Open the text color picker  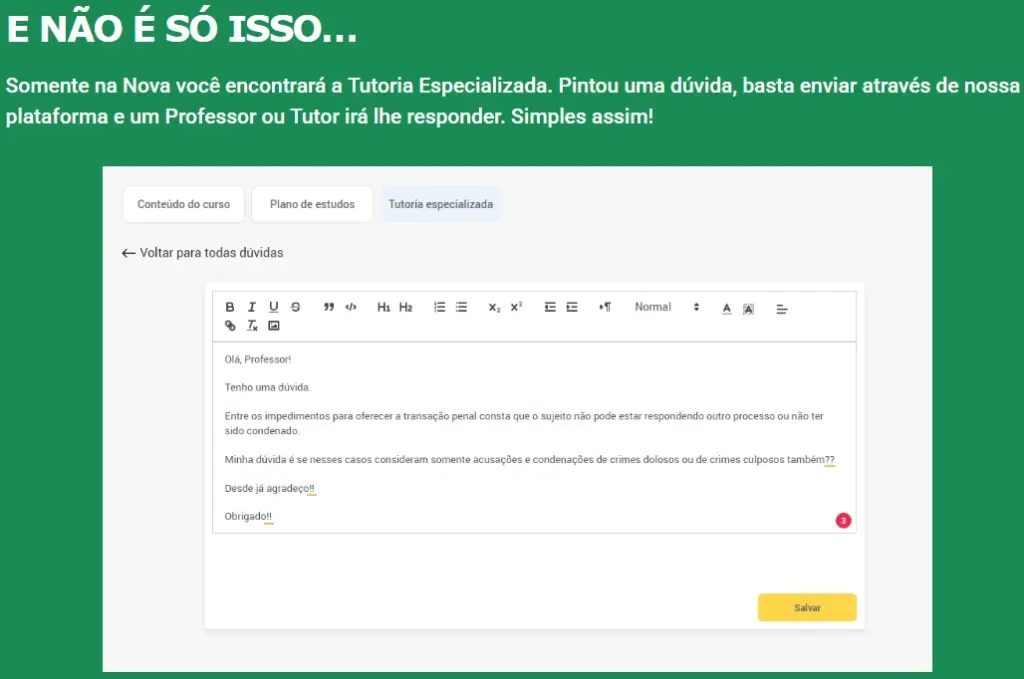727,308
